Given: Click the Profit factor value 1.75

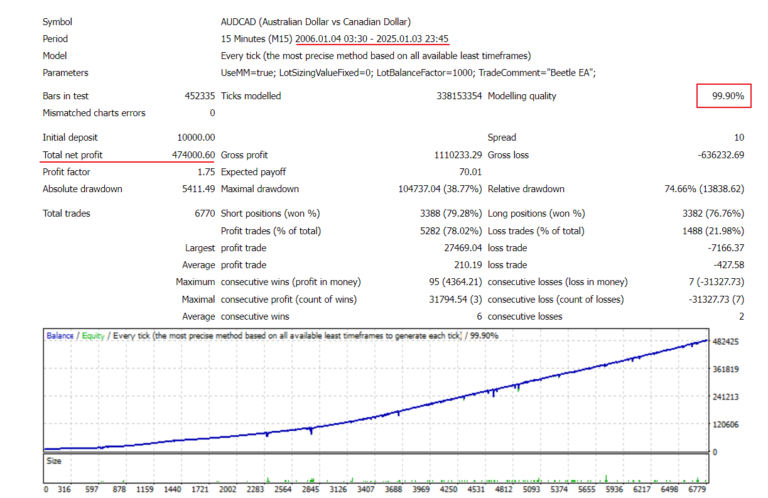Looking at the screenshot, I should click(x=205, y=171).
